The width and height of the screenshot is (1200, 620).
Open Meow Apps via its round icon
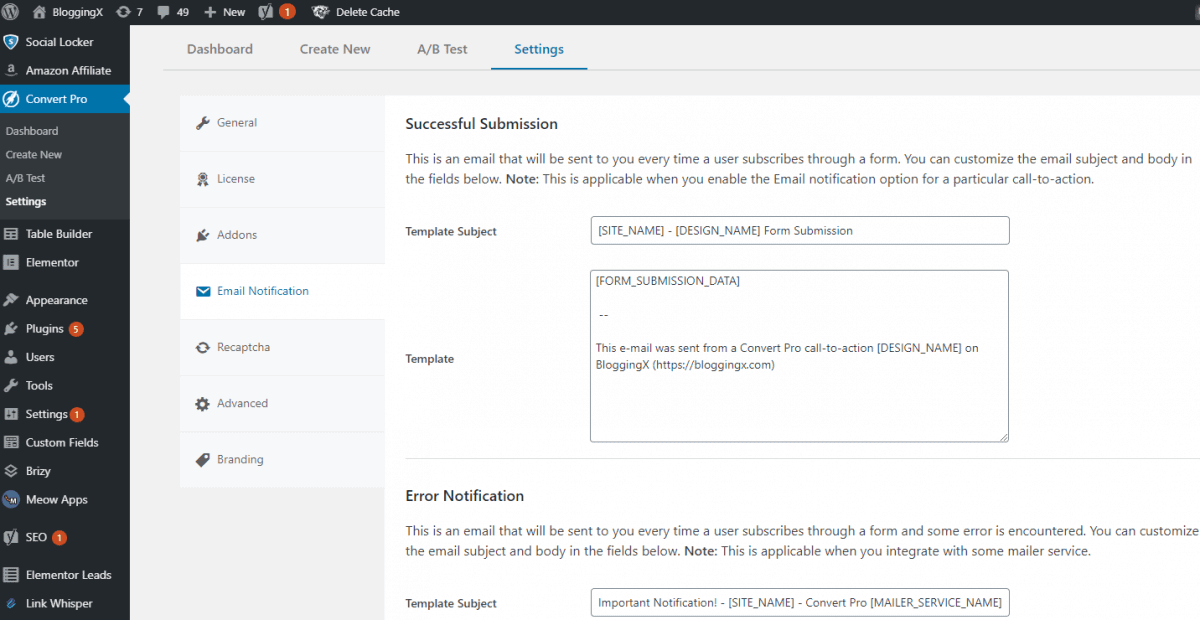[11, 500]
